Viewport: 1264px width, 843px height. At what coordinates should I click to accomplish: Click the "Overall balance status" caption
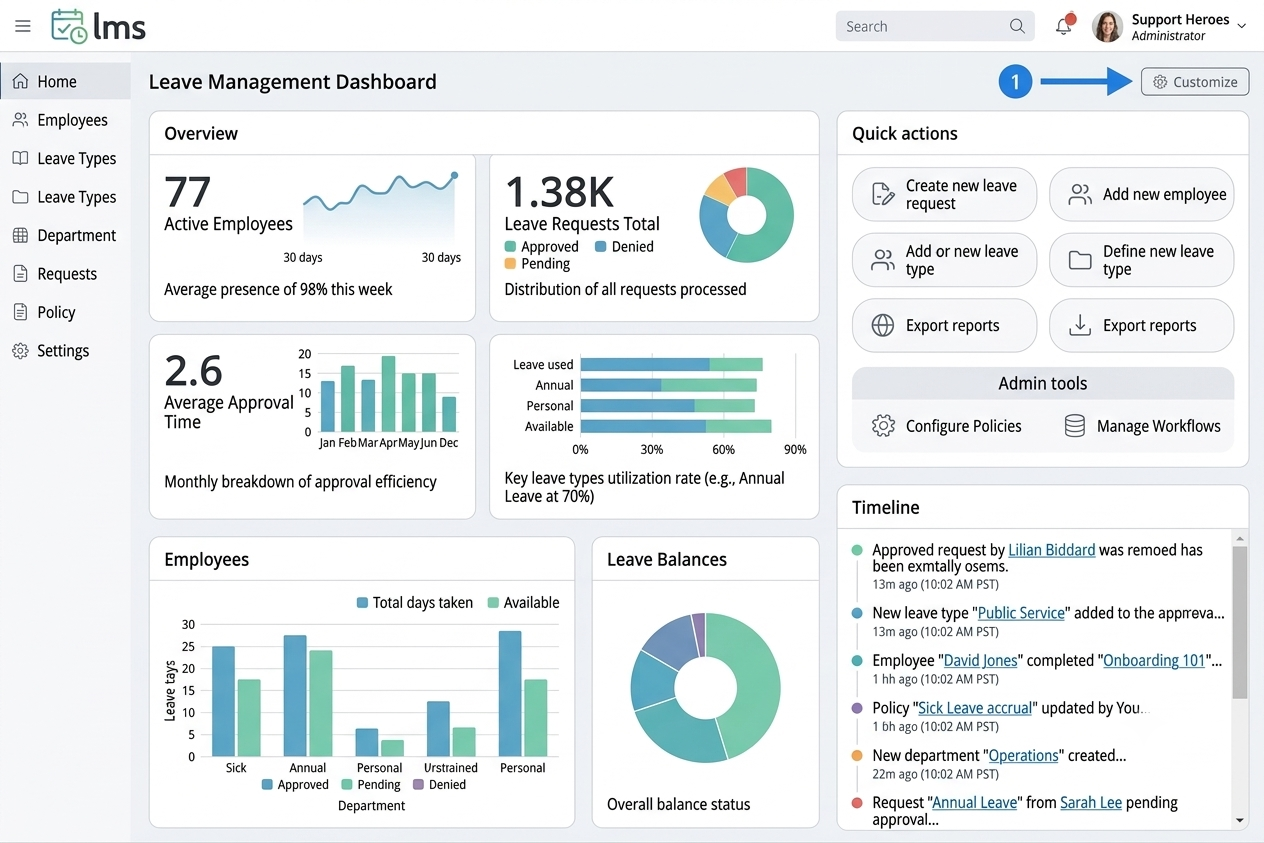coord(678,804)
